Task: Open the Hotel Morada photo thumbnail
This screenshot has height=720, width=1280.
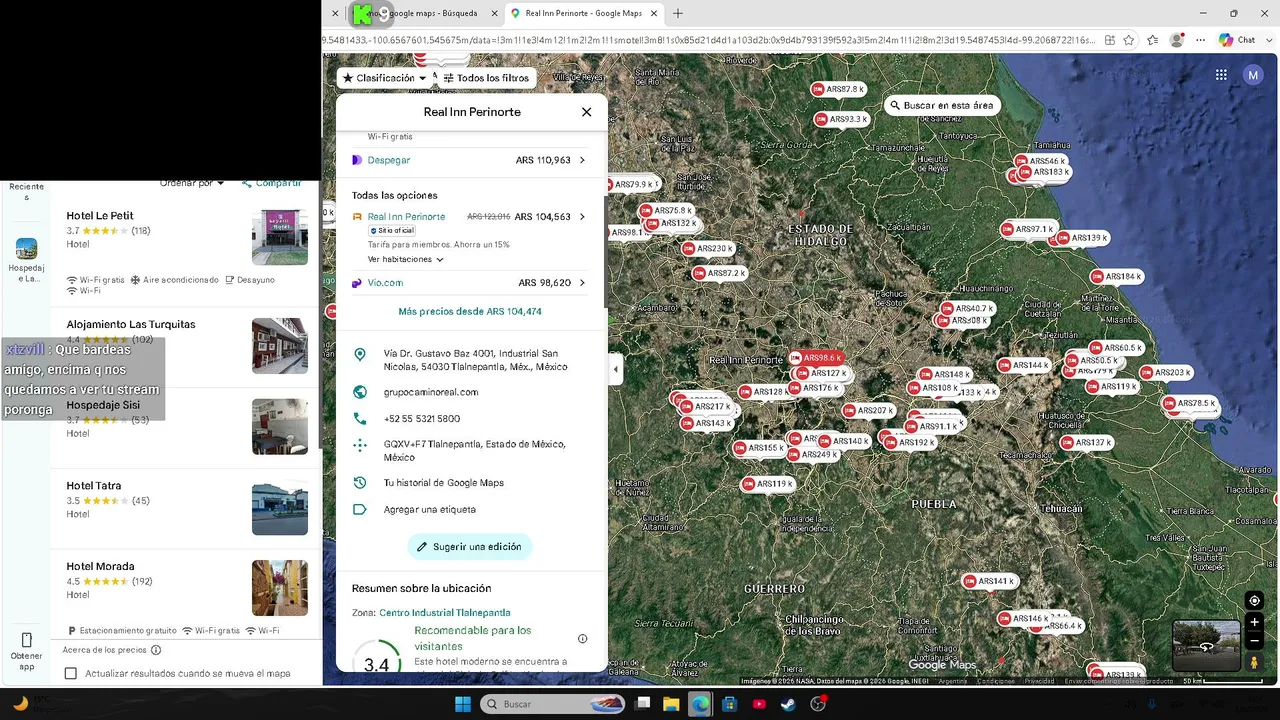Action: (280, 588)
